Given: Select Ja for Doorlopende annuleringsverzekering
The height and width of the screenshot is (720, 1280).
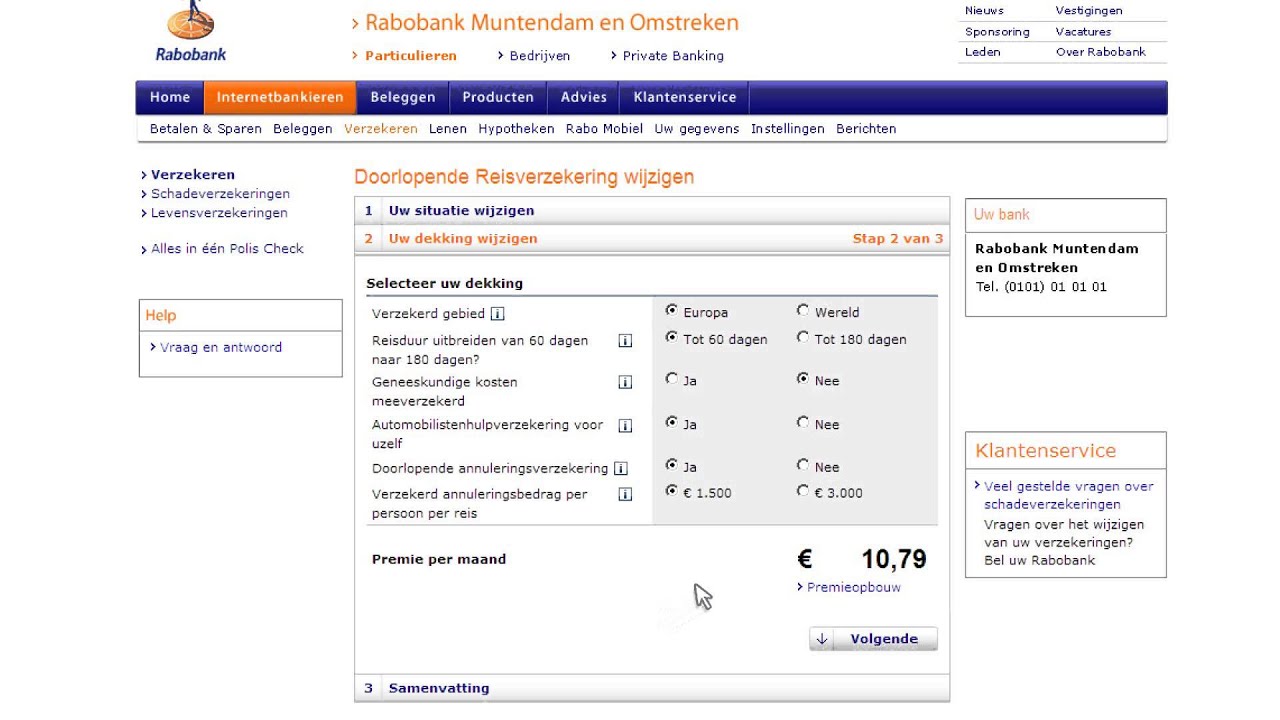Looking at the screenshot, I should pos(671,465).
